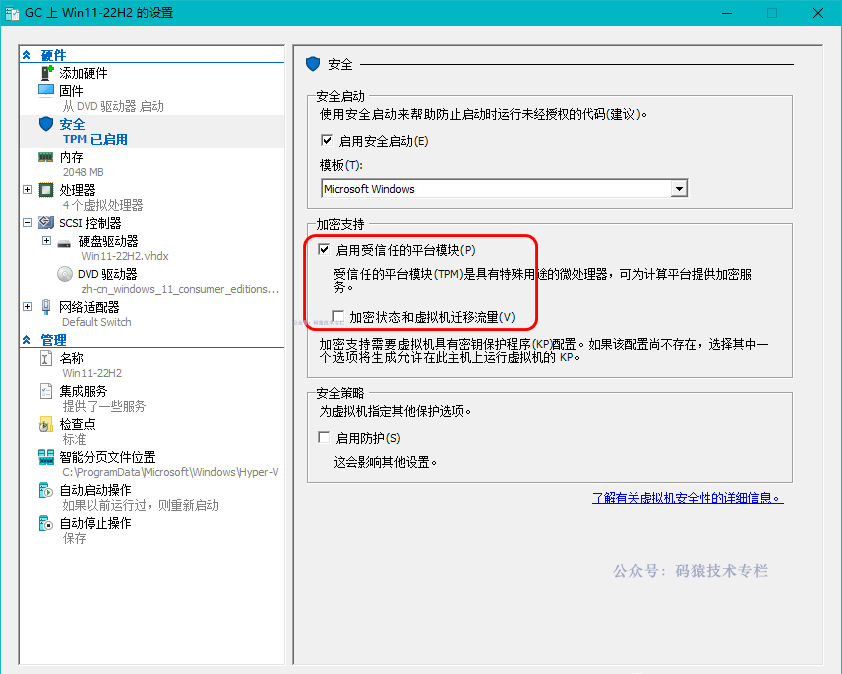Minimize the settings window
This screenshot has height=674, width=842.
(x=727, y=13)
